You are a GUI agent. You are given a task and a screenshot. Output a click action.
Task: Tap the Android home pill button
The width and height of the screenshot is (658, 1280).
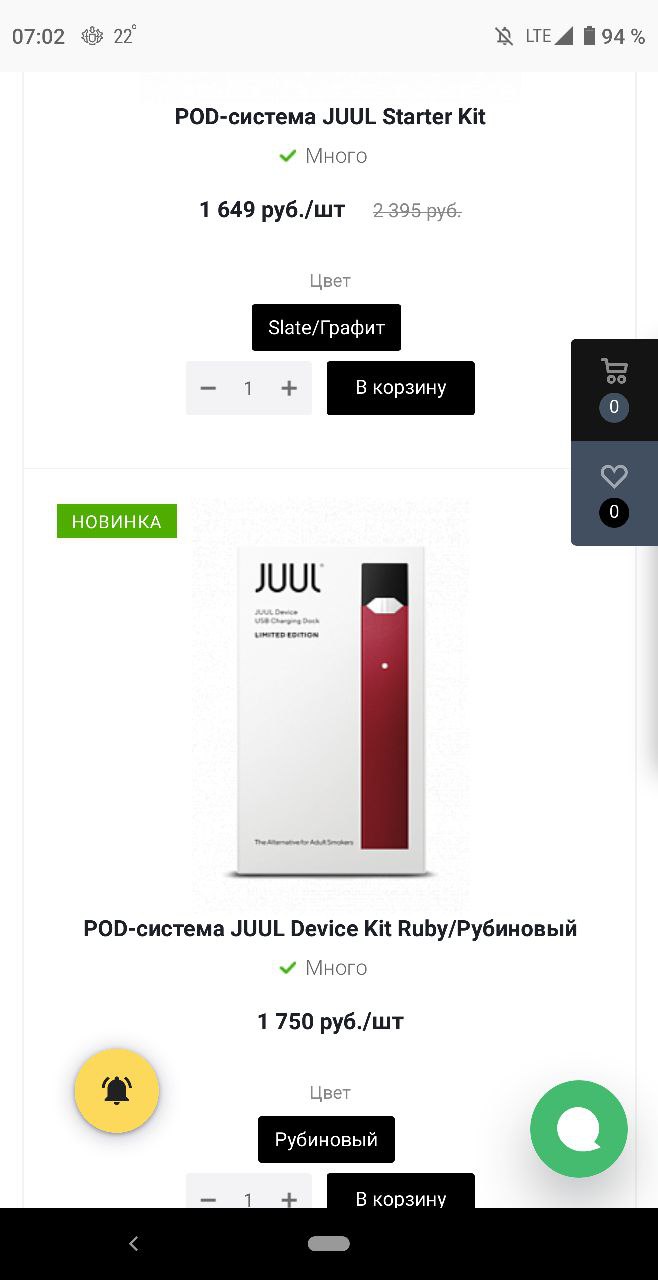329,1244
